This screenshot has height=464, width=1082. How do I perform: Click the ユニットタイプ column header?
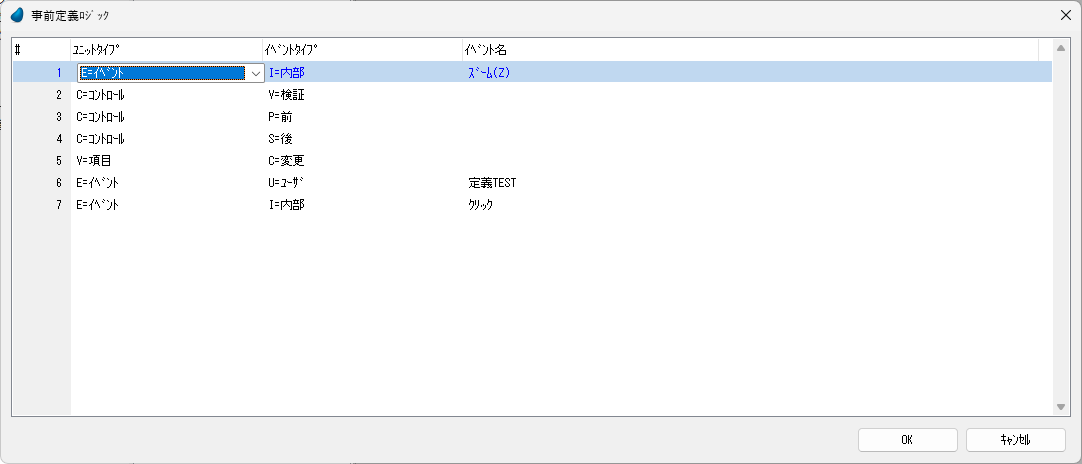166,49
